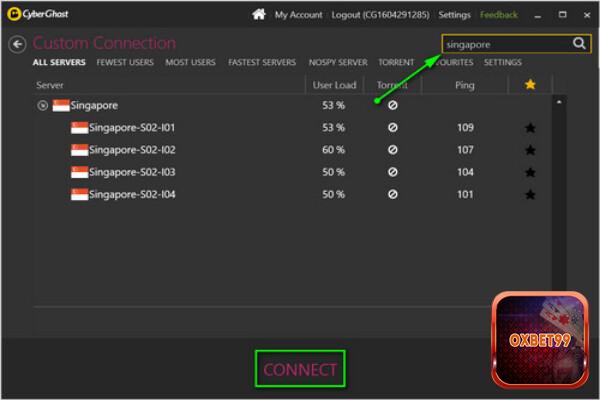Viewport: 600px width, 400px height.
Task: Click the Home icon in top bar
Action: [259, 15]
